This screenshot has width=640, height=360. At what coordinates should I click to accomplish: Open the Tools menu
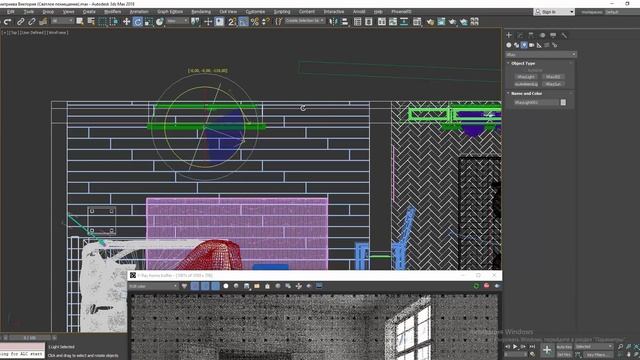point(29,12)
